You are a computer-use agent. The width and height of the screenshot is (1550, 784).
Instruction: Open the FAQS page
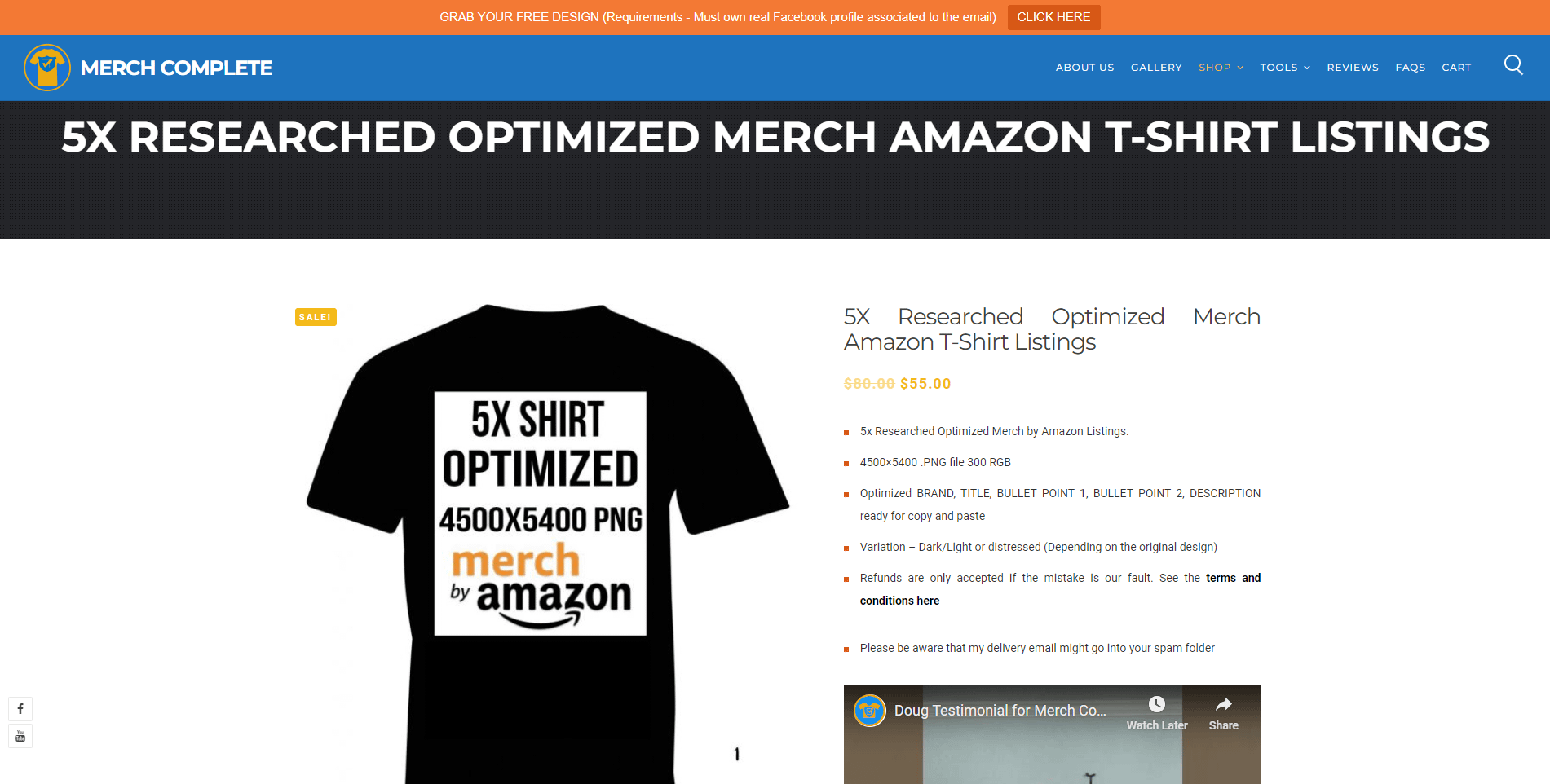(1410, 68)
